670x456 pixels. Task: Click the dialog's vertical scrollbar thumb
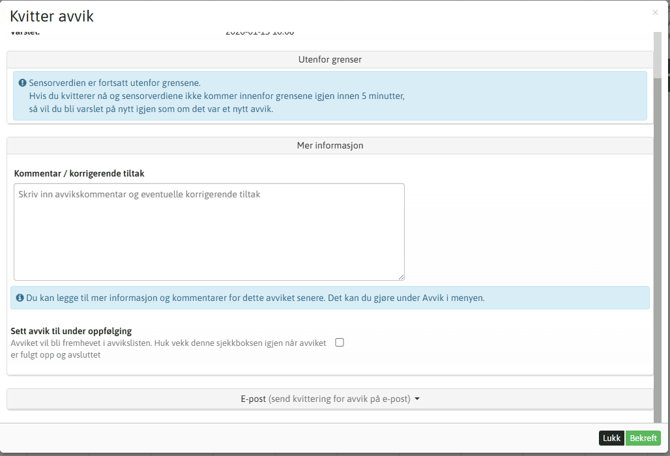657,55
